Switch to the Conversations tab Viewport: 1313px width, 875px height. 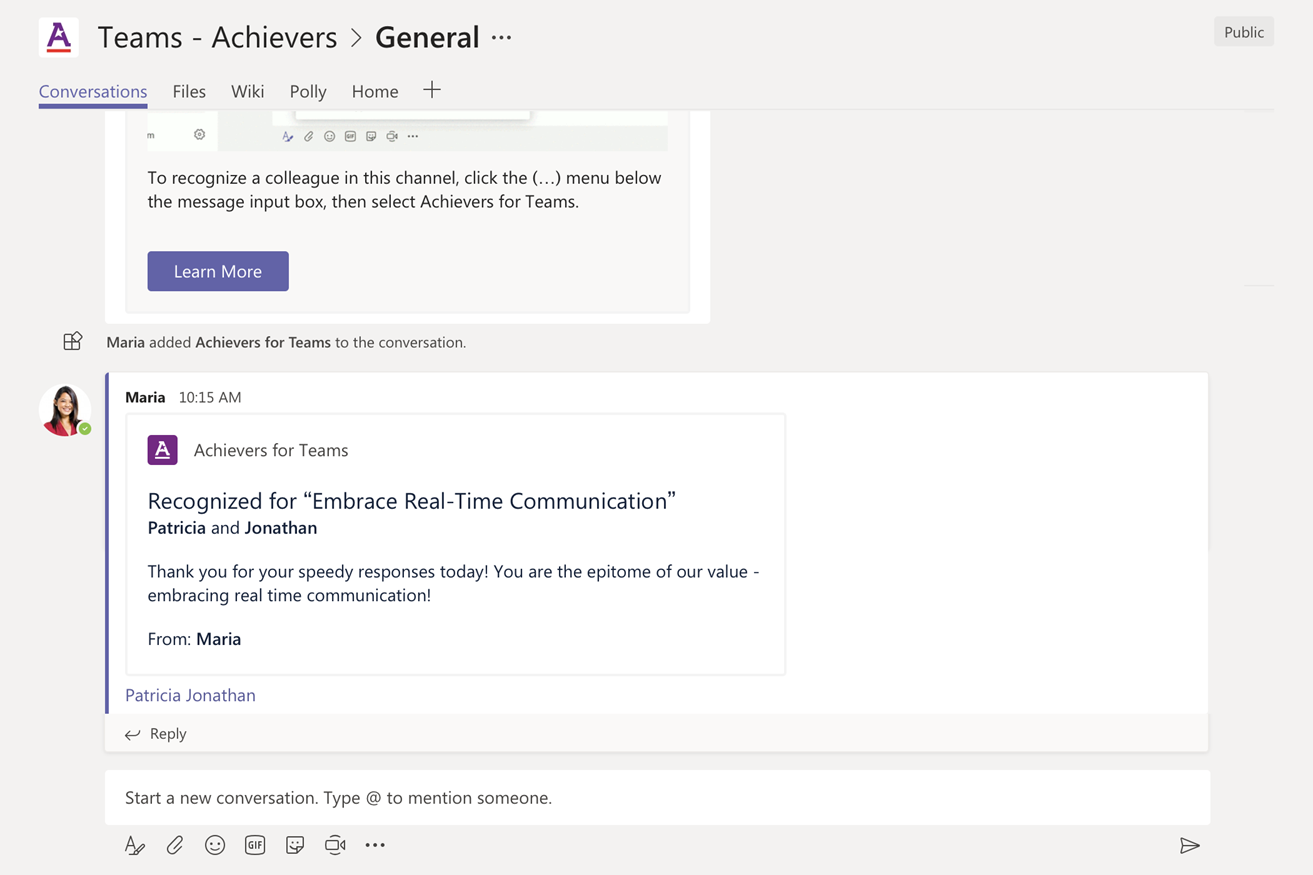93,91
